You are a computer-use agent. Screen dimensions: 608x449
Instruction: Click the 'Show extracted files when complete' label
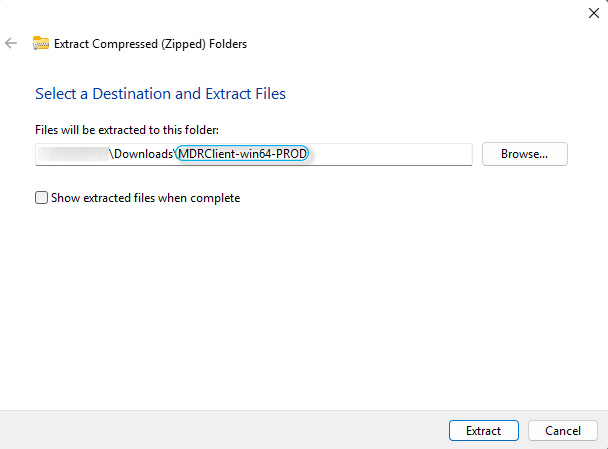tap(145, 198)
